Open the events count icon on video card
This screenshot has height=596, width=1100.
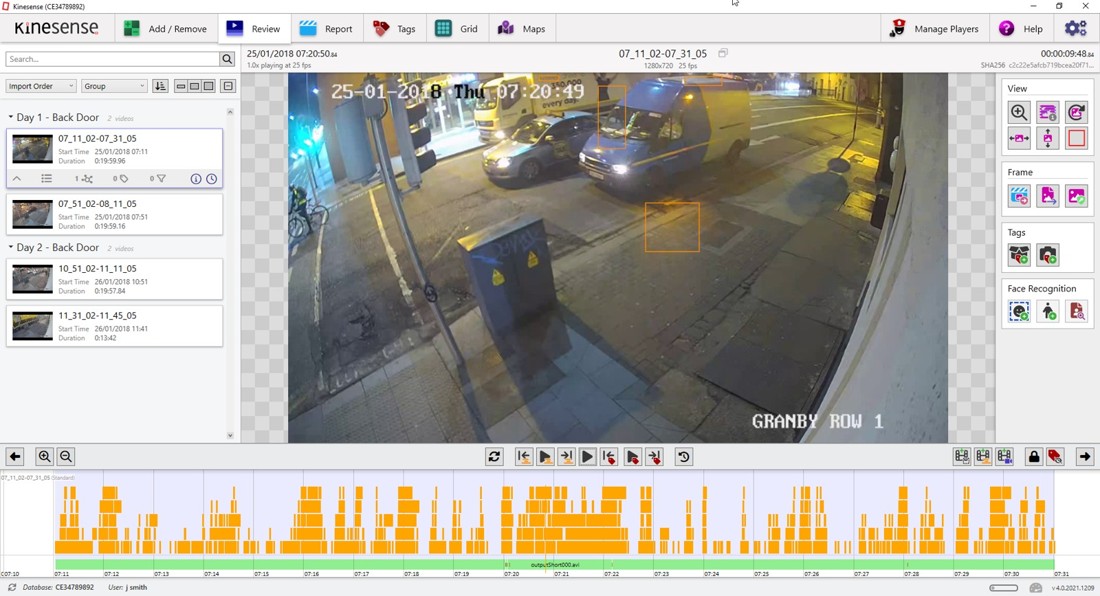click(83, 179)
